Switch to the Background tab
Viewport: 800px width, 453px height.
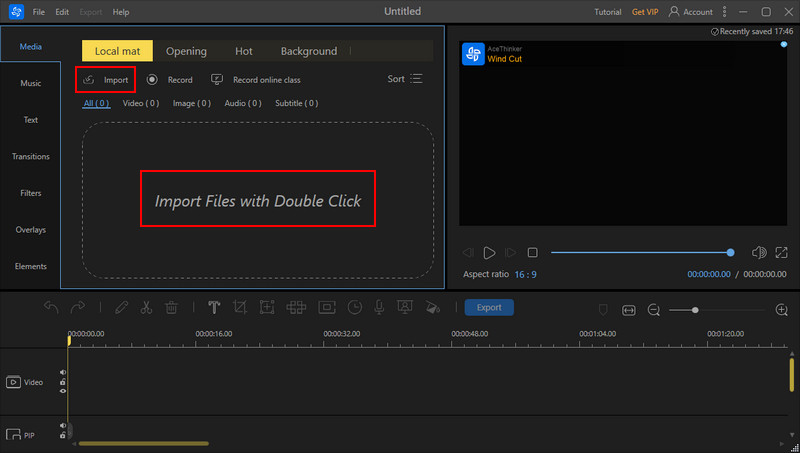309,51
